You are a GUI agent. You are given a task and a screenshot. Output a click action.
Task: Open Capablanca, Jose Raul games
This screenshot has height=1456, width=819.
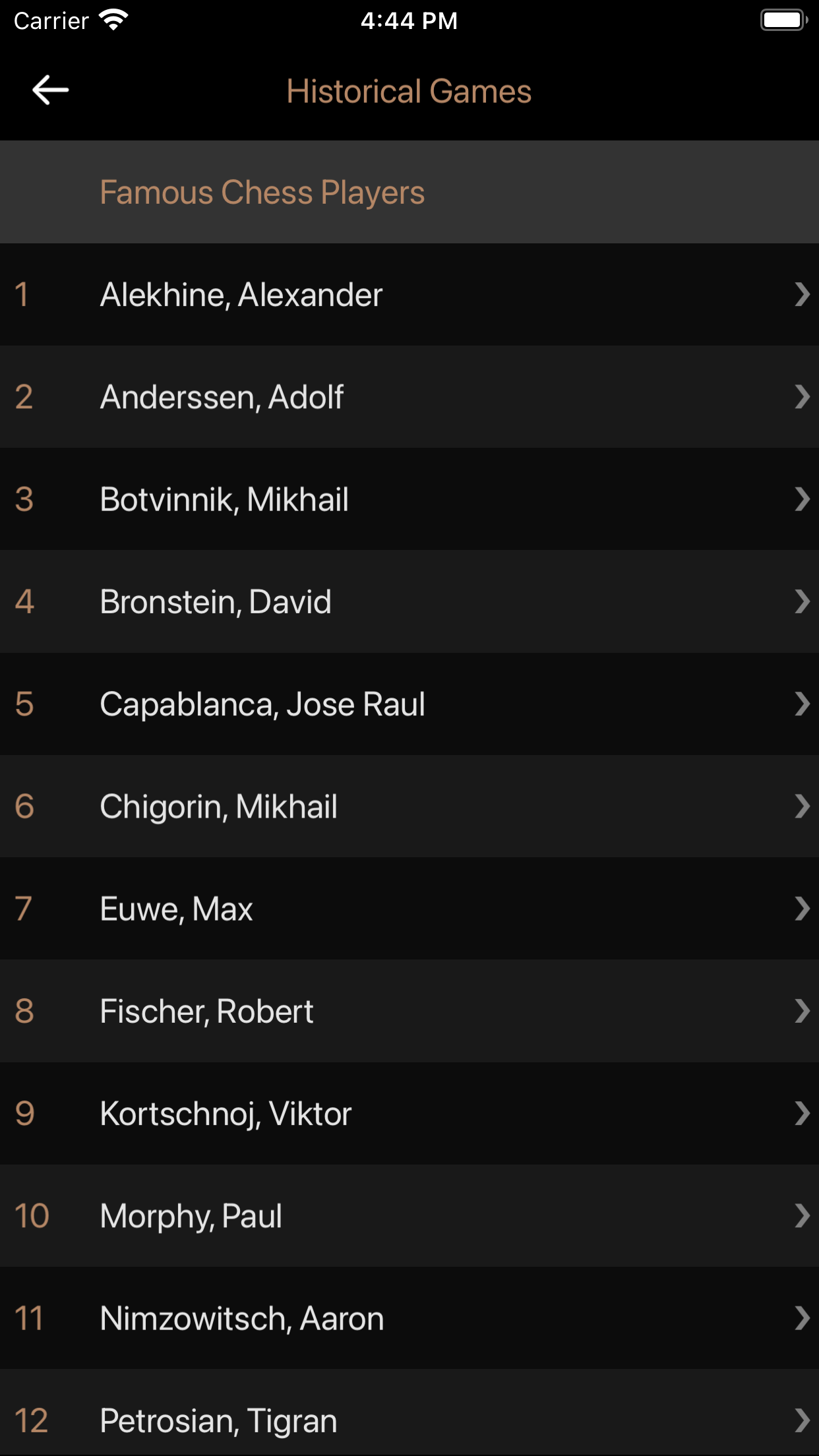[x=409, y=704]
